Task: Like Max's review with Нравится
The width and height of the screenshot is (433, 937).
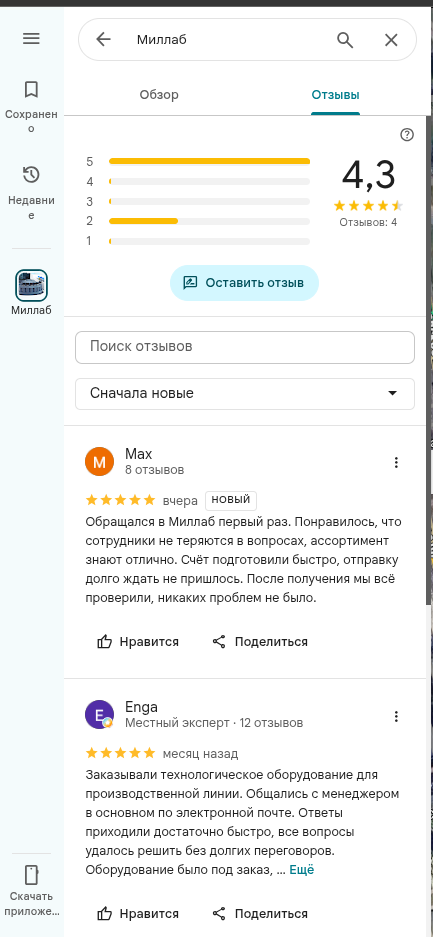Action: click(138, 642)
